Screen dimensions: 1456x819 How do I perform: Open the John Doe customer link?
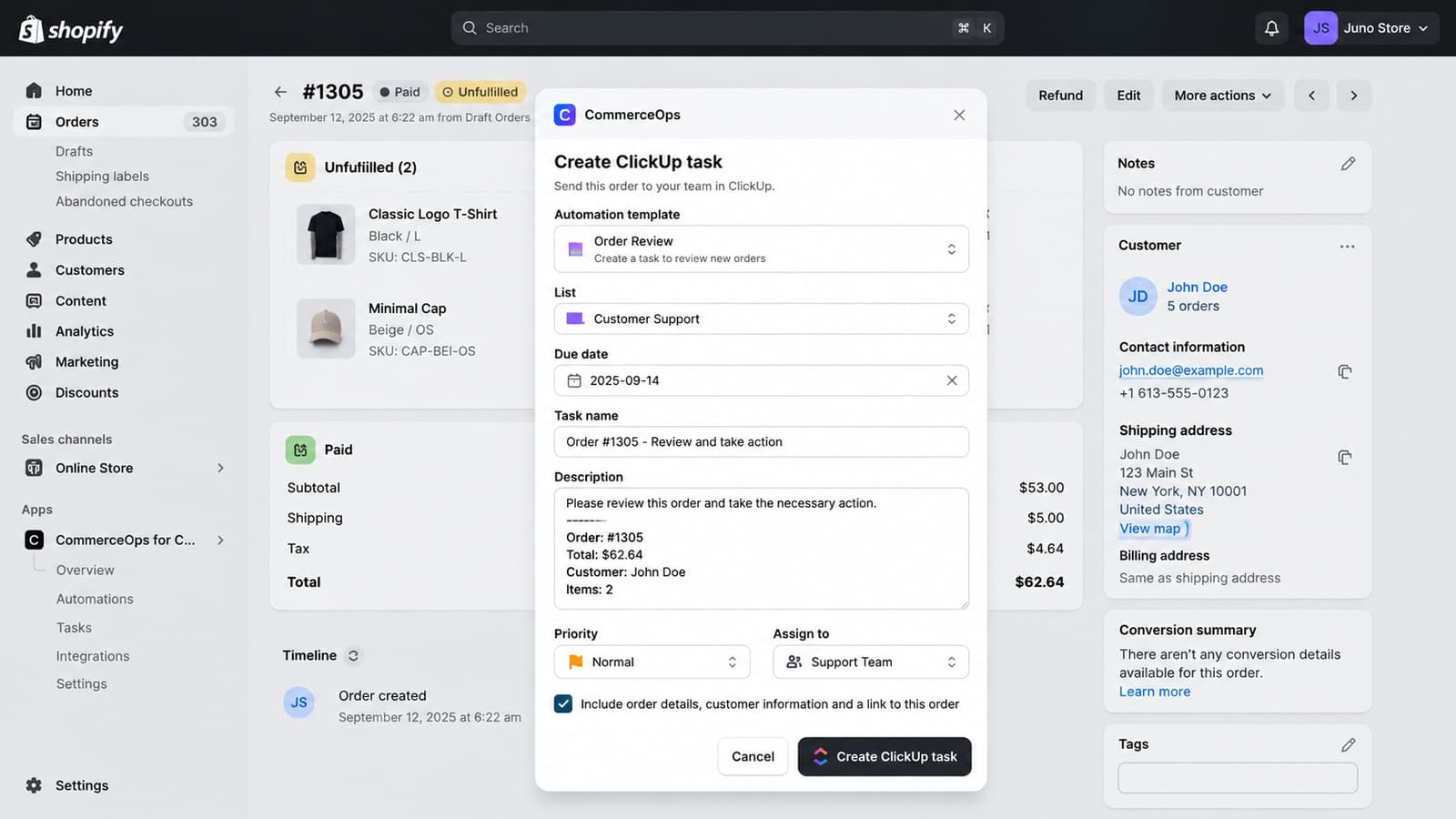1198,287
